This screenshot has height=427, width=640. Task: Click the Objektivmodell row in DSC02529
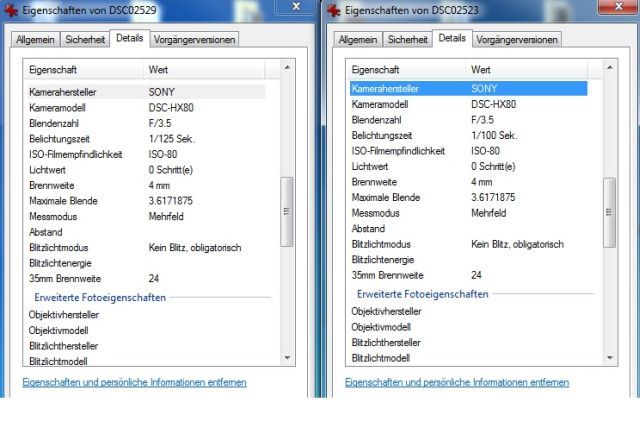pyautogui.click(x=146, y=330)
